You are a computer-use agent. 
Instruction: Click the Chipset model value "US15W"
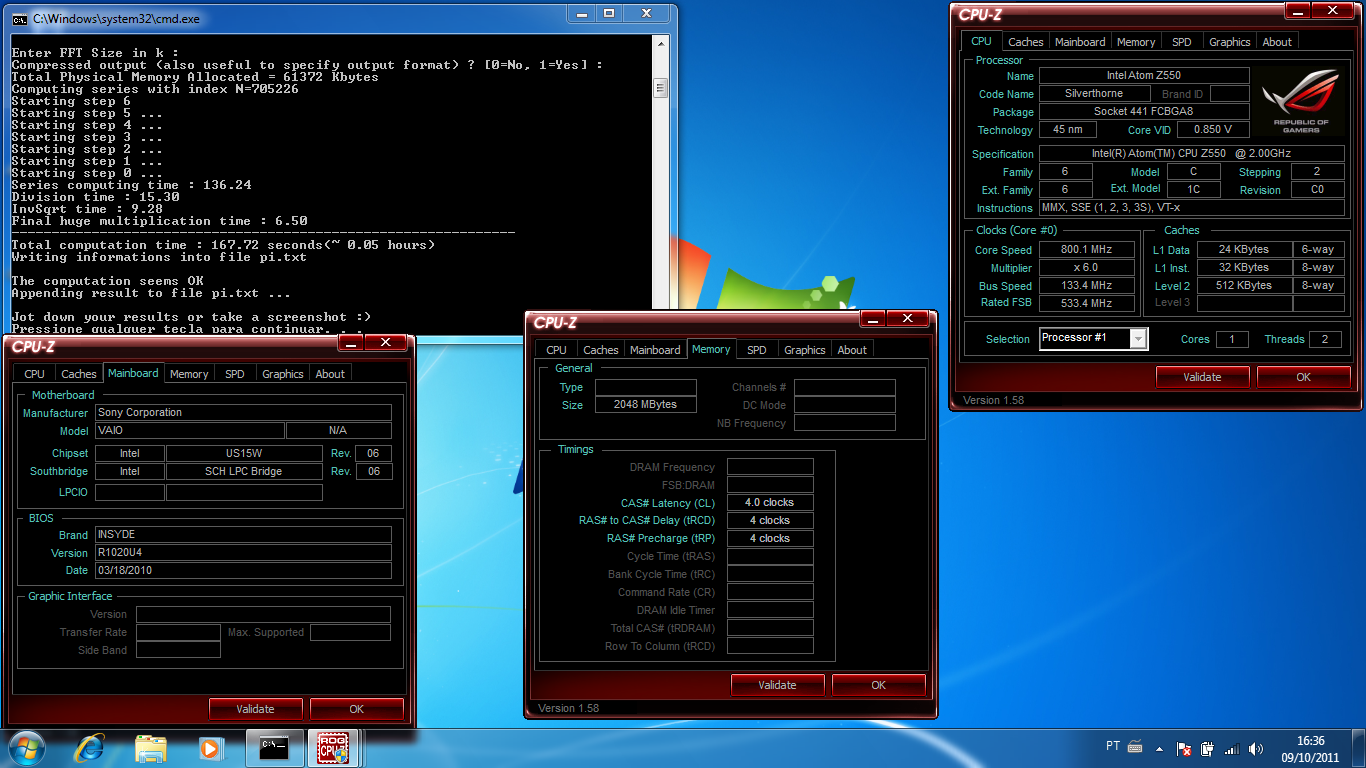[244, 453]
